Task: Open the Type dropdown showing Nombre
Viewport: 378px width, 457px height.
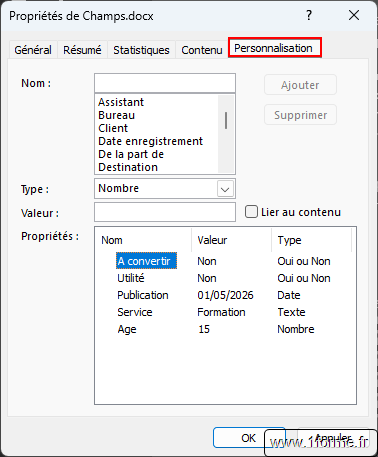Action: tap(165, 188)
